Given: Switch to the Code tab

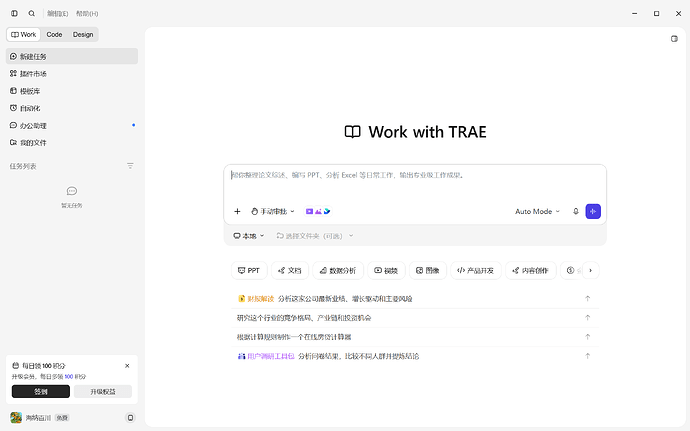Looking at the screenshot, I should pyautogui.click(x=54, y=34).
